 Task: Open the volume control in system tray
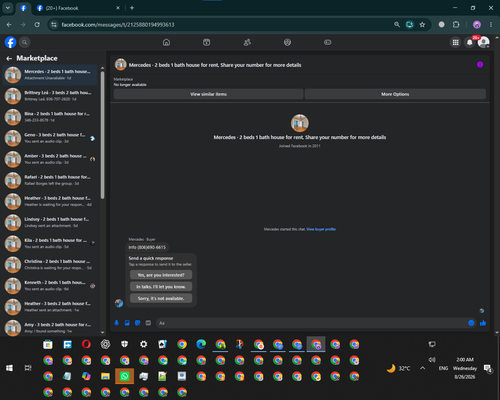[432, 360]
